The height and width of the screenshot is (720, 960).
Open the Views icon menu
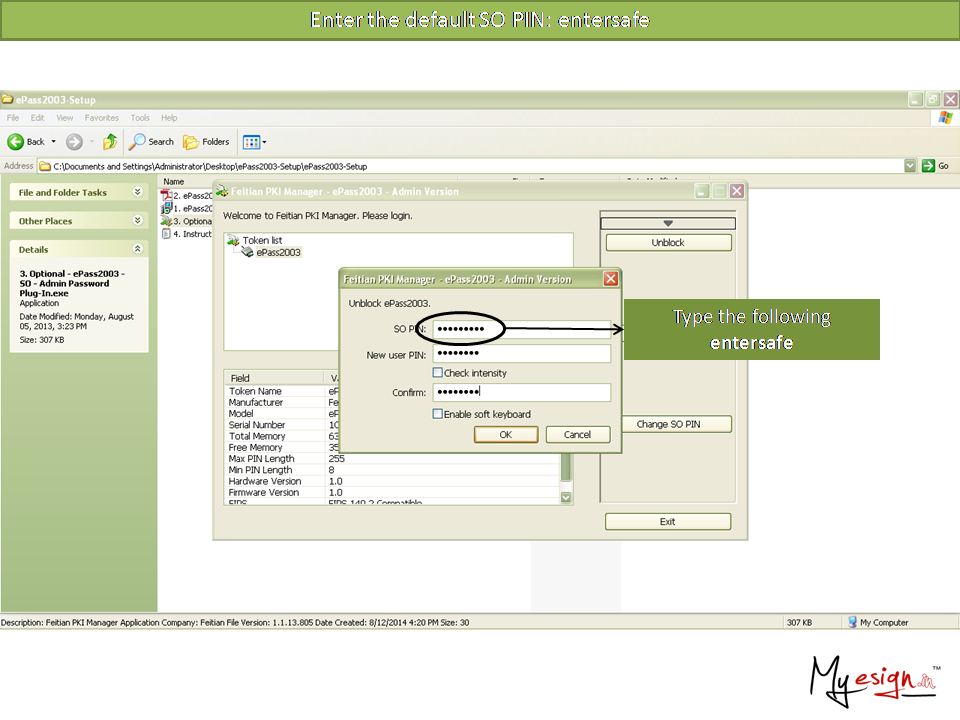pyautogui.click(x=254, y=142)
